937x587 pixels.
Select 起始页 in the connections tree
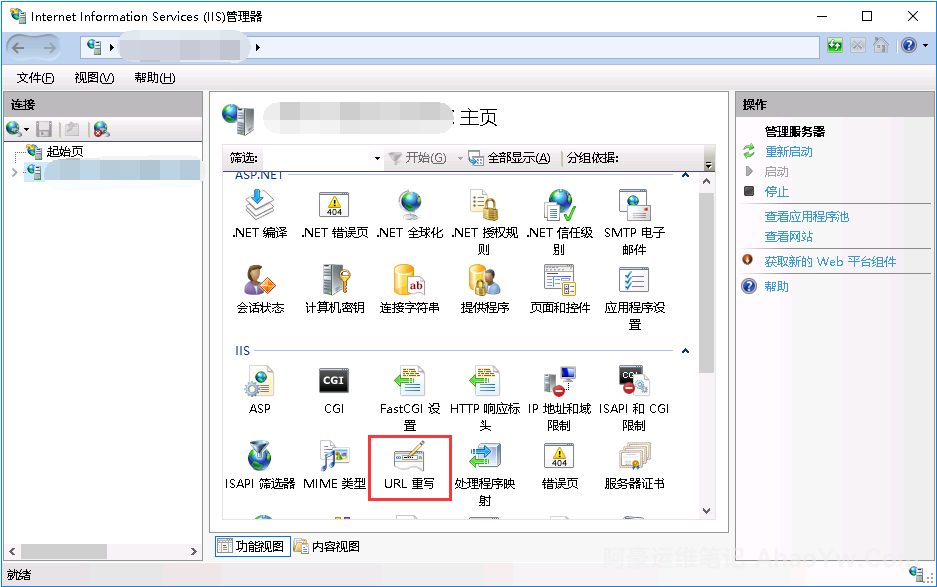click(x=64, y=152)
